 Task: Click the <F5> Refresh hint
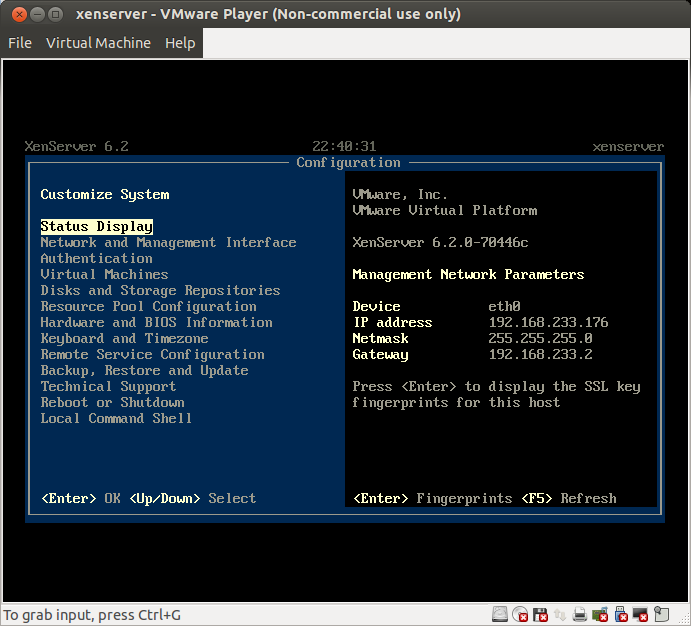pyautogui.click(x=569, y=499)
